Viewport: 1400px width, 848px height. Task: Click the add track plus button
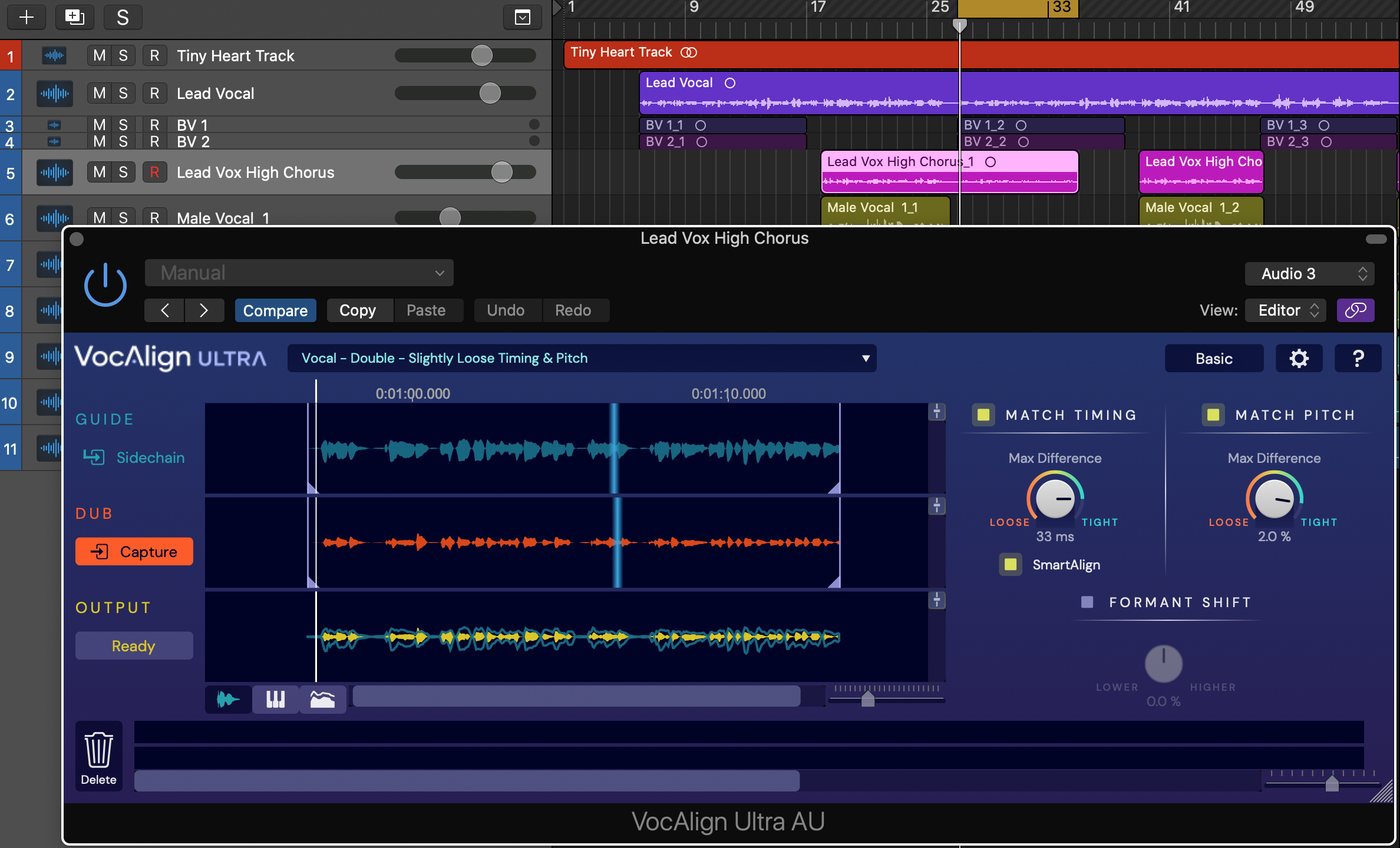(x=27, y=17)
